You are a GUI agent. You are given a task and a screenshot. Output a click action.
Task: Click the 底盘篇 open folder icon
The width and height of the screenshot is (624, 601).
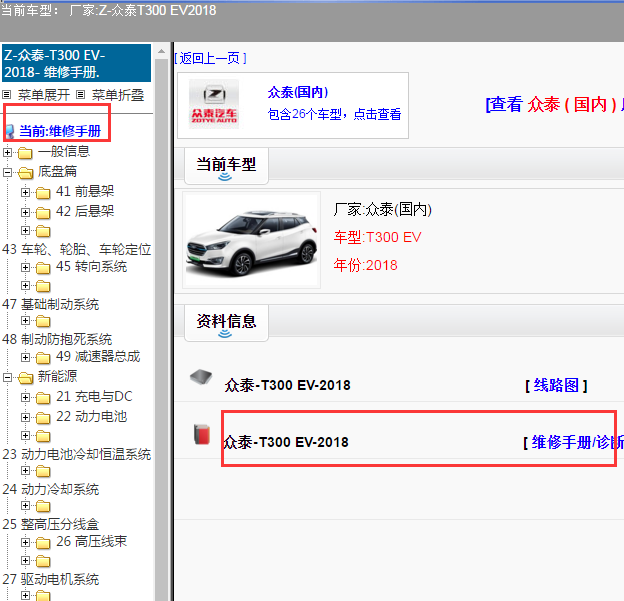coord(25,173)
